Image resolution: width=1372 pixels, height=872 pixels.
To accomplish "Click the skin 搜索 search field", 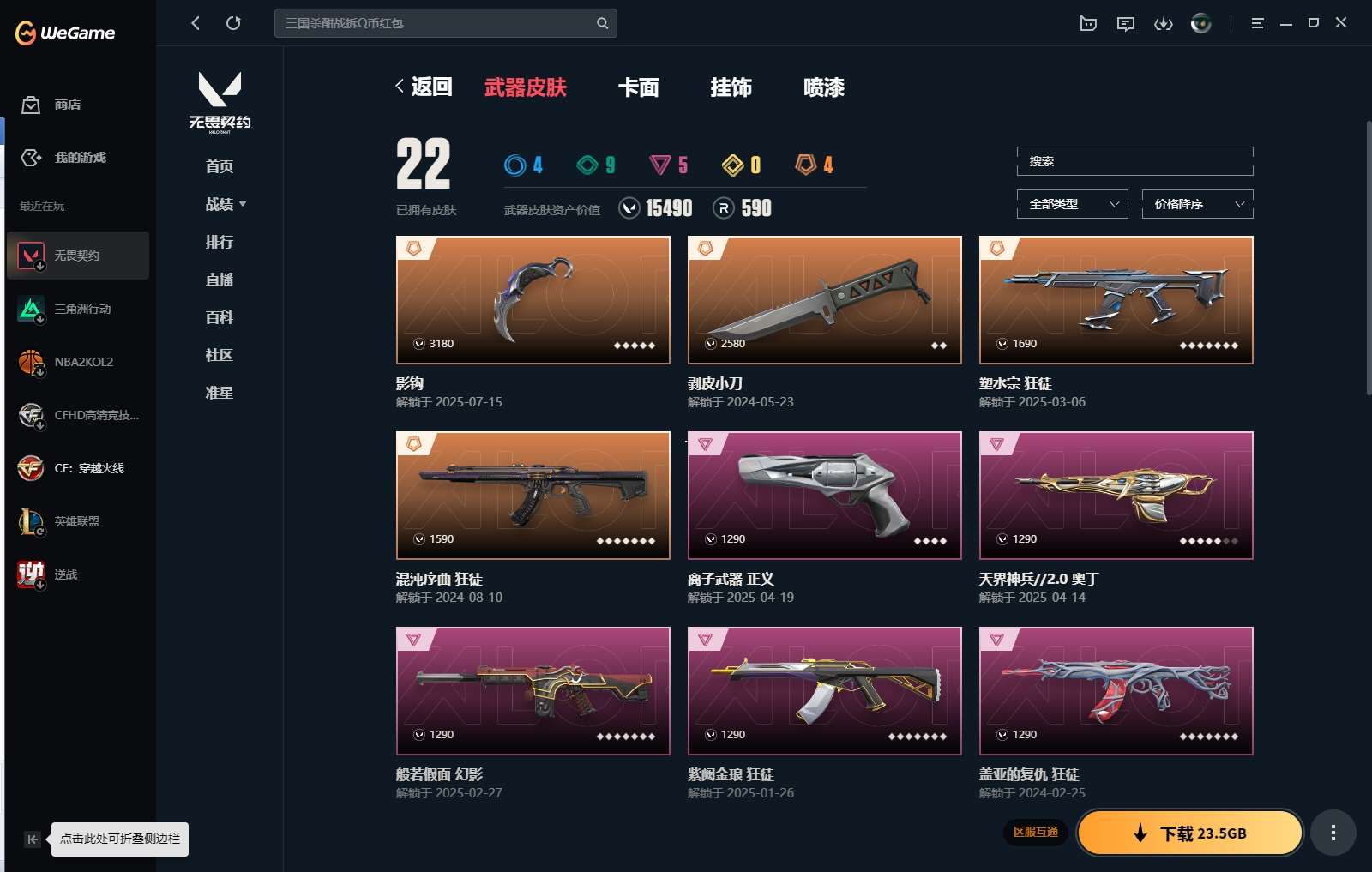I will pos(1135,161).
